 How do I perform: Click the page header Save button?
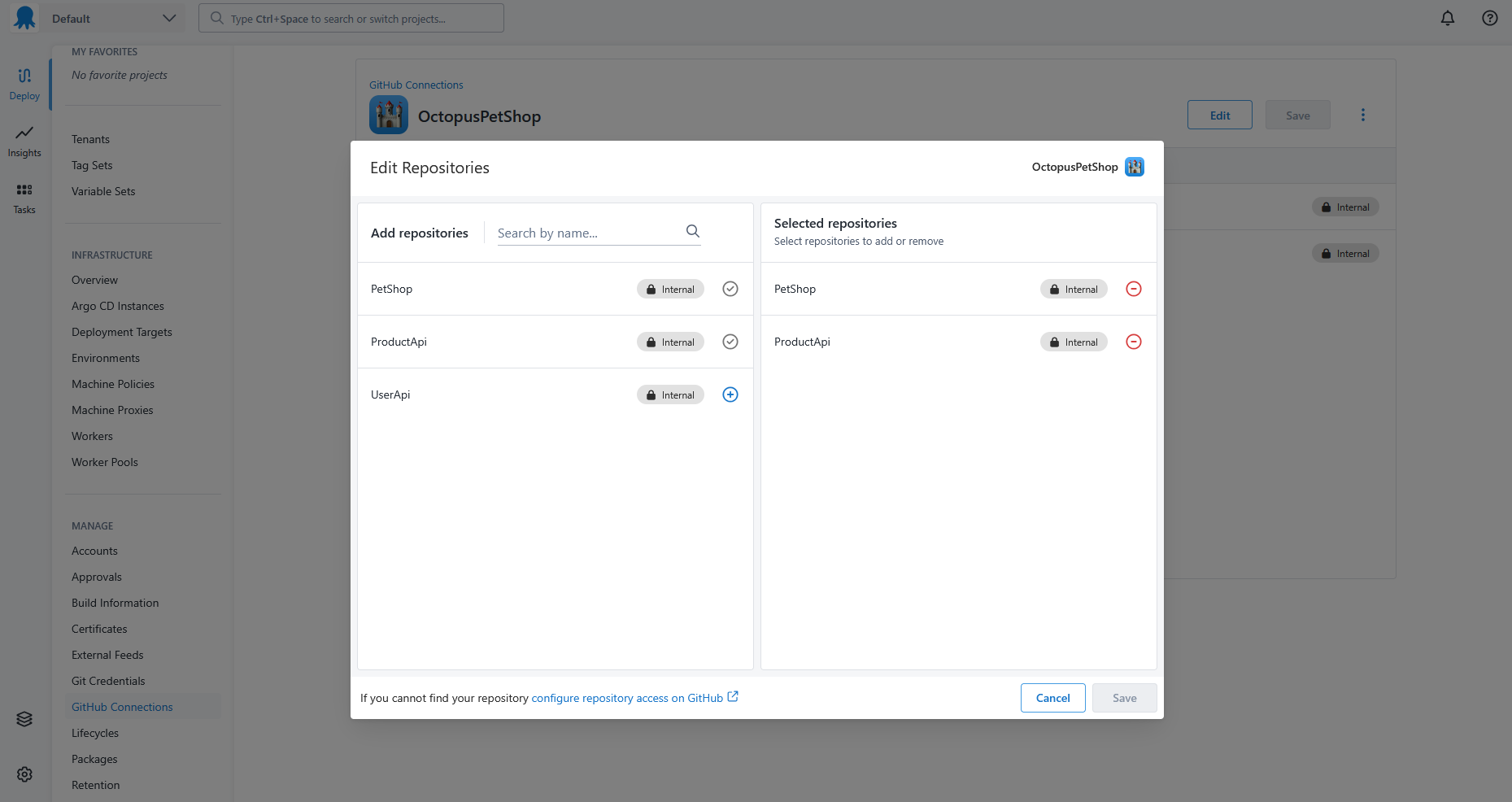[1298, 115]
